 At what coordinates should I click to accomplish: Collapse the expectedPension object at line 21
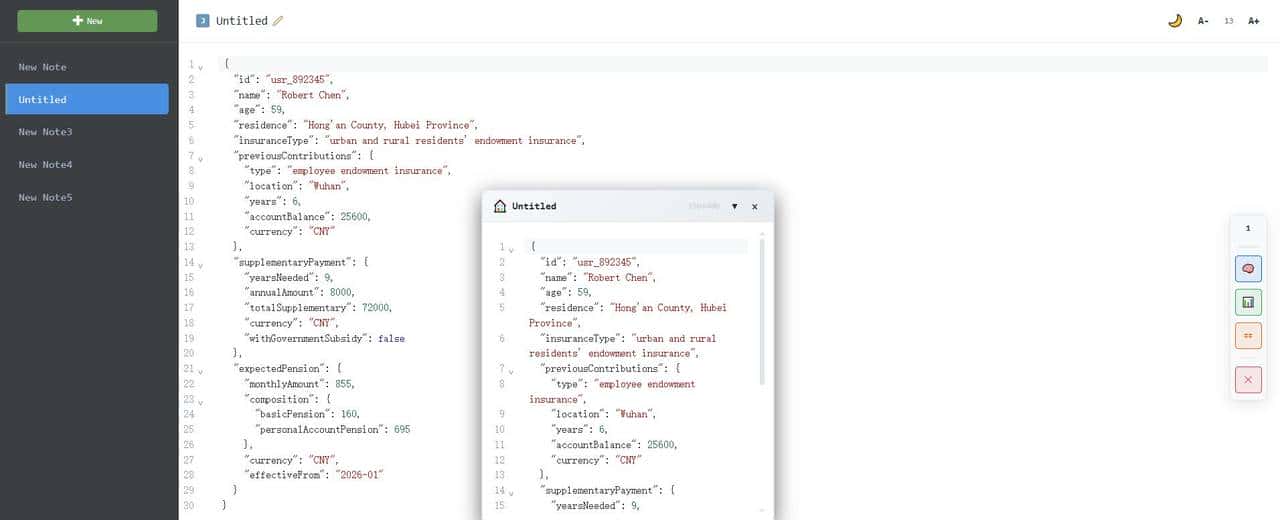(200, 371)
